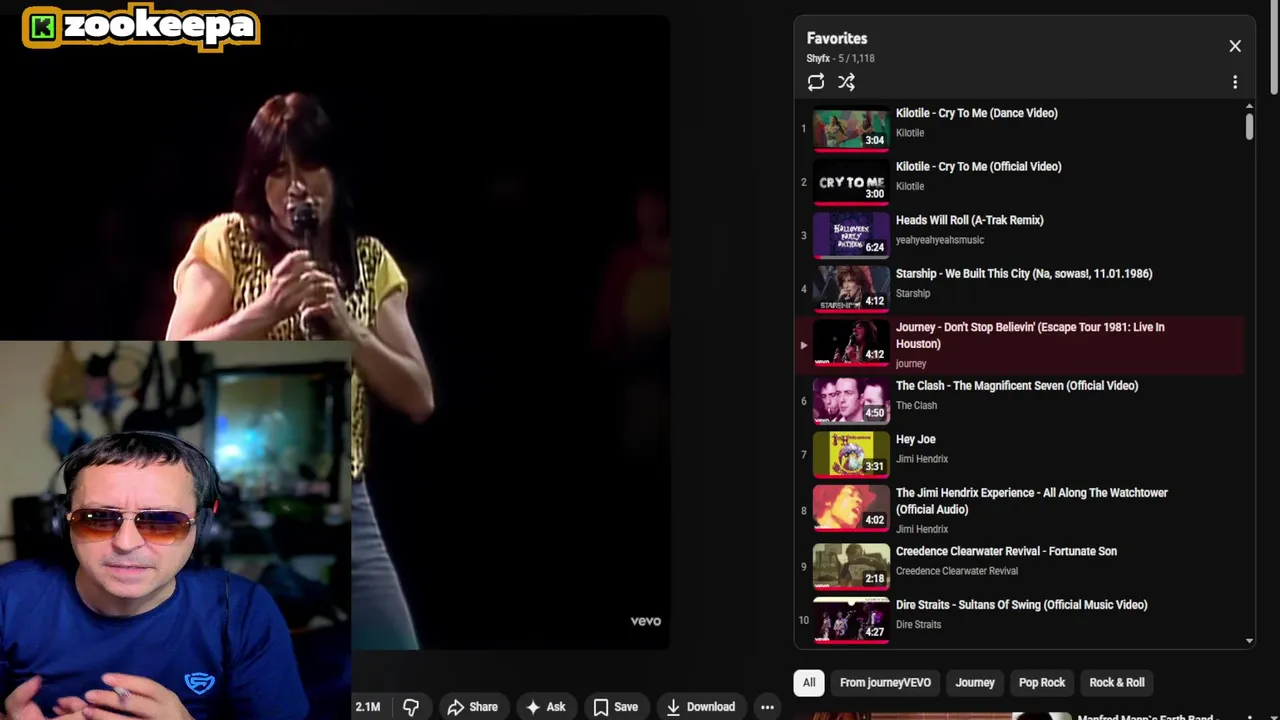This screenshot has height=720, width=1280.
Task: Play Kilotile Cry To Me Dance Video
Action: pos(976,113)
